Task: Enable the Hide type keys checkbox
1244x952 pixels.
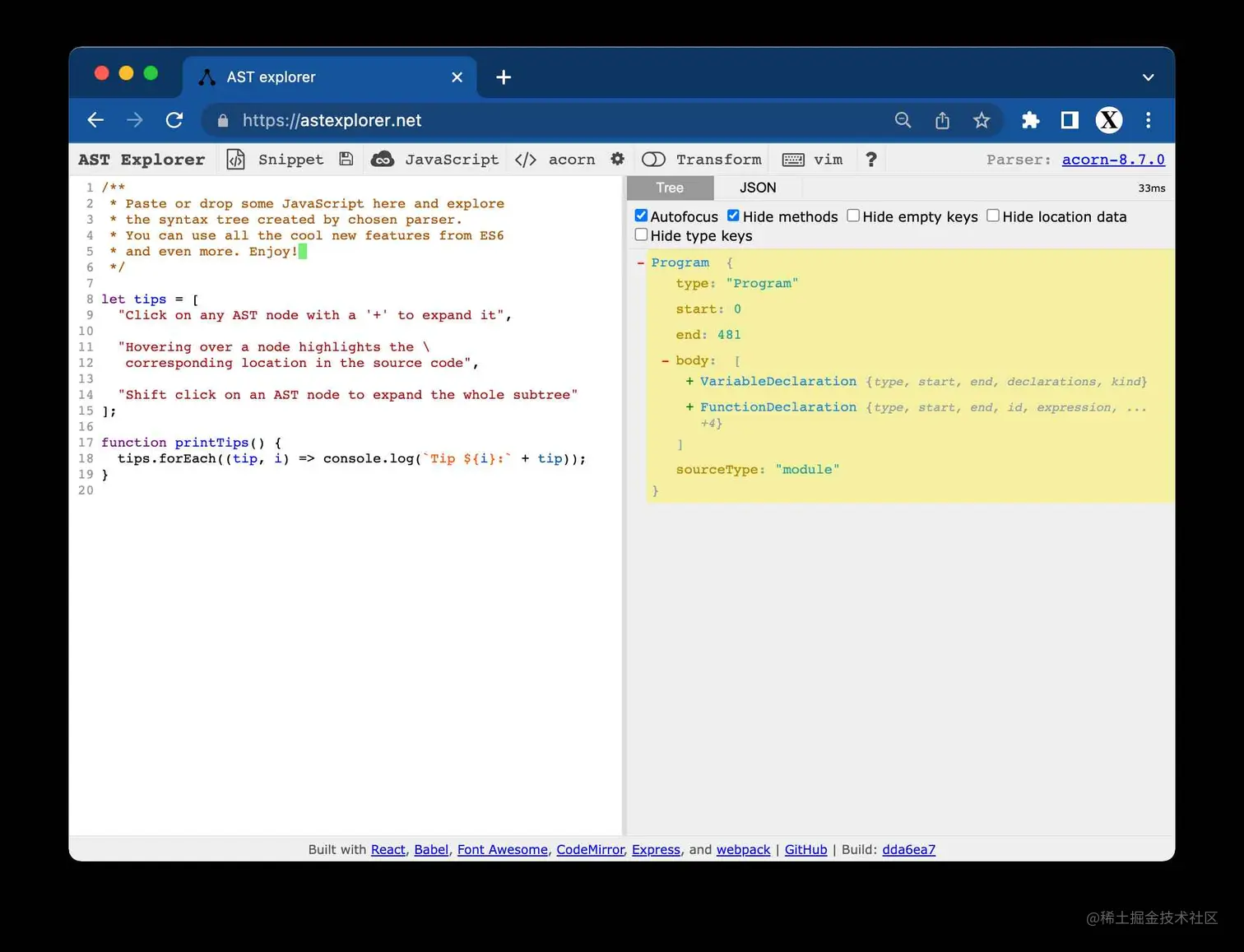Action: tap(641, 235)
